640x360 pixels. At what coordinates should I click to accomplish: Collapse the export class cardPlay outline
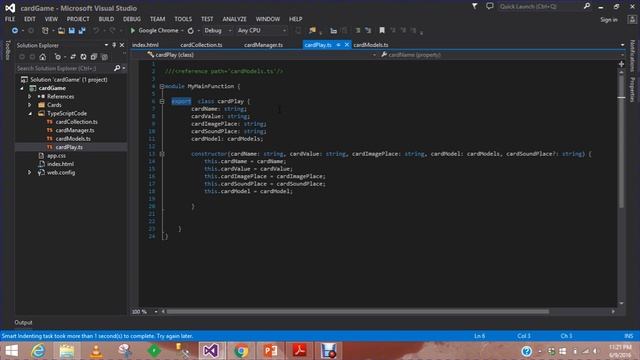pyautogui.click(x=162, y=101)
